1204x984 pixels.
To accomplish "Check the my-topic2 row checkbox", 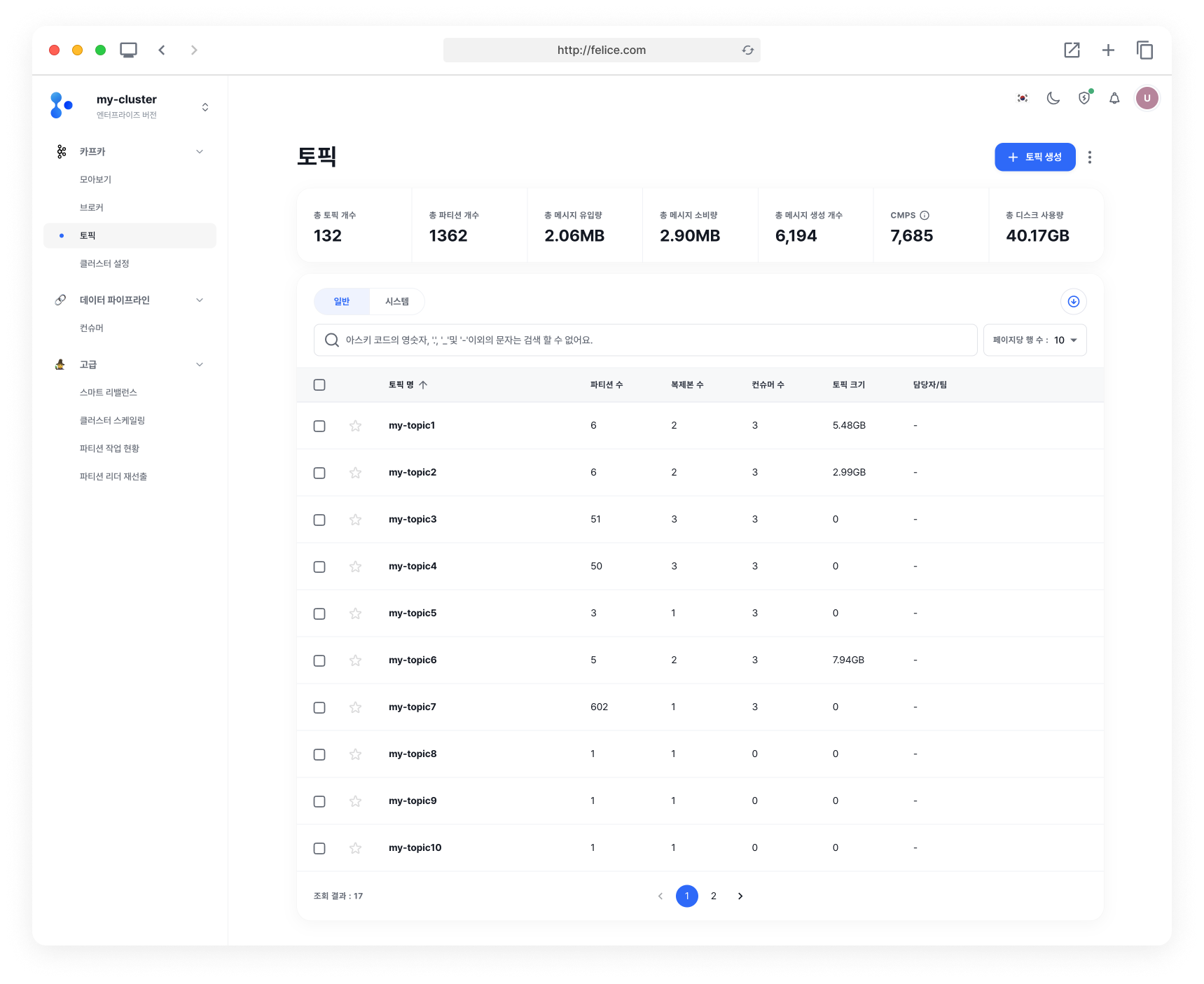I will (x=319, y=473).
